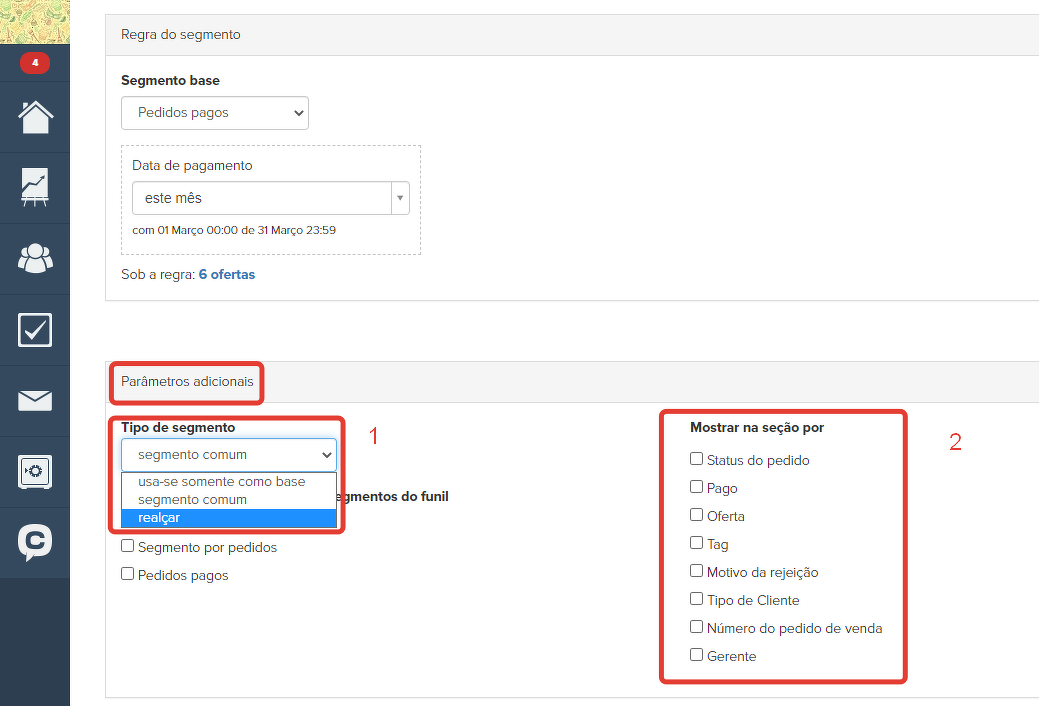Click the red notification badge showing 4
Screen dimensions: 1039x706
click(x=35, y=63)
